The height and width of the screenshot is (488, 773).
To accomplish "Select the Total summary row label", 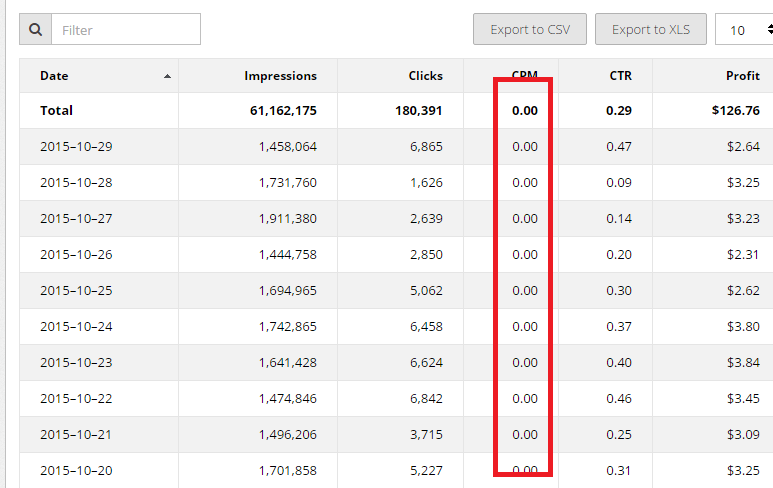I will [x=56, y=111].
